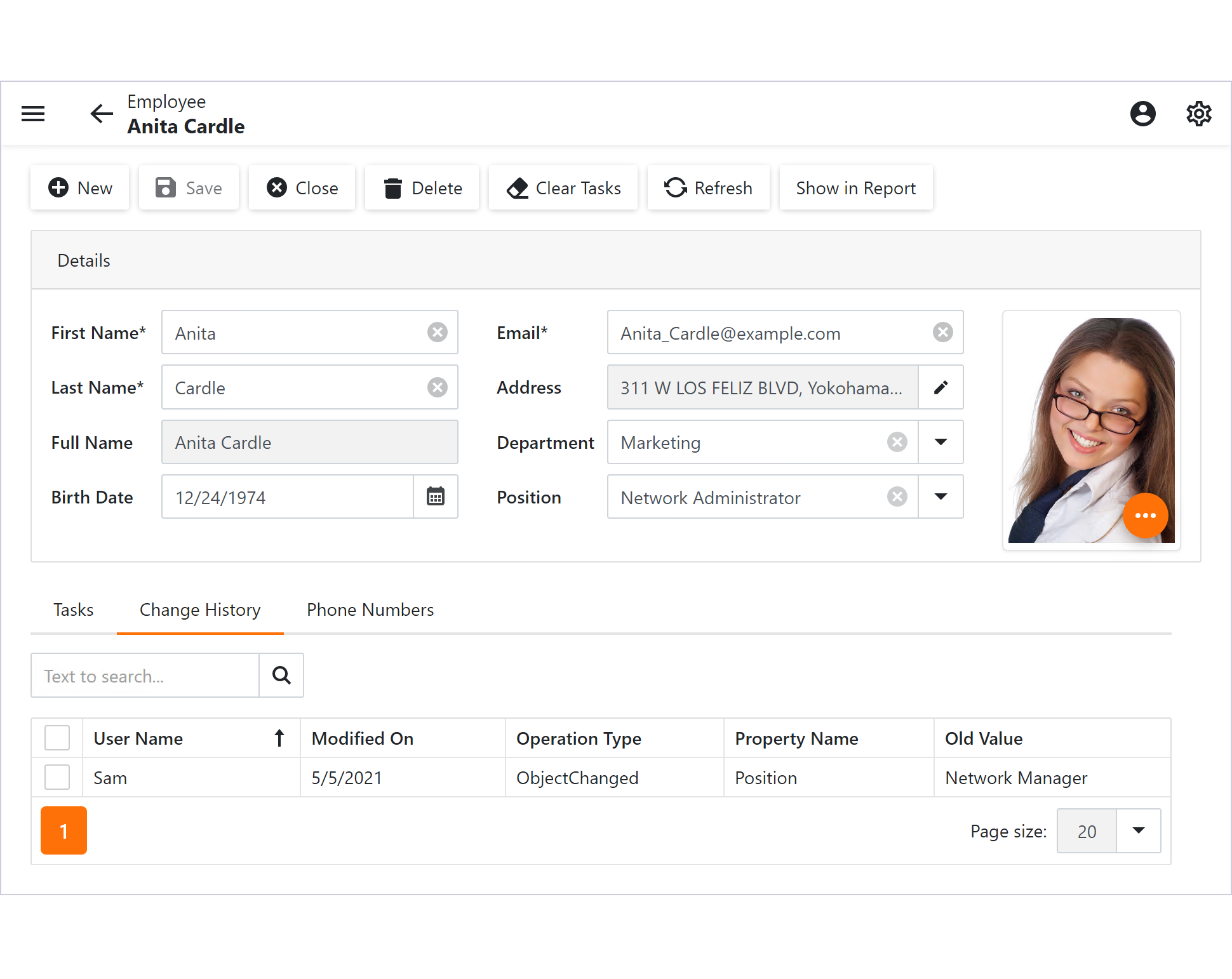1232x979 pixels.
Task: Open the Birth Date calendar picker
Action: click(436, 496)
